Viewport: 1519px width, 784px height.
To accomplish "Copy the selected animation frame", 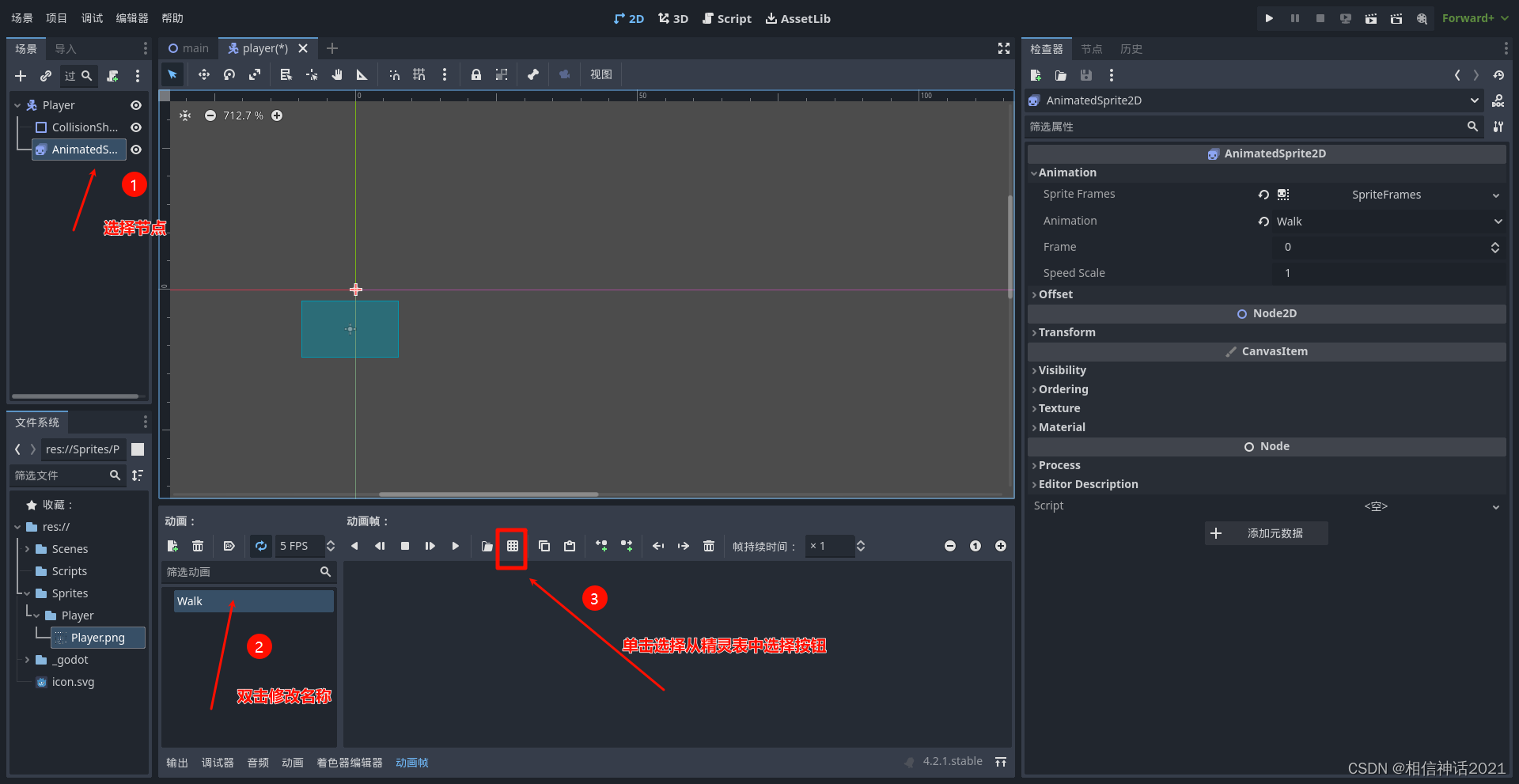I will click(544, 546).
